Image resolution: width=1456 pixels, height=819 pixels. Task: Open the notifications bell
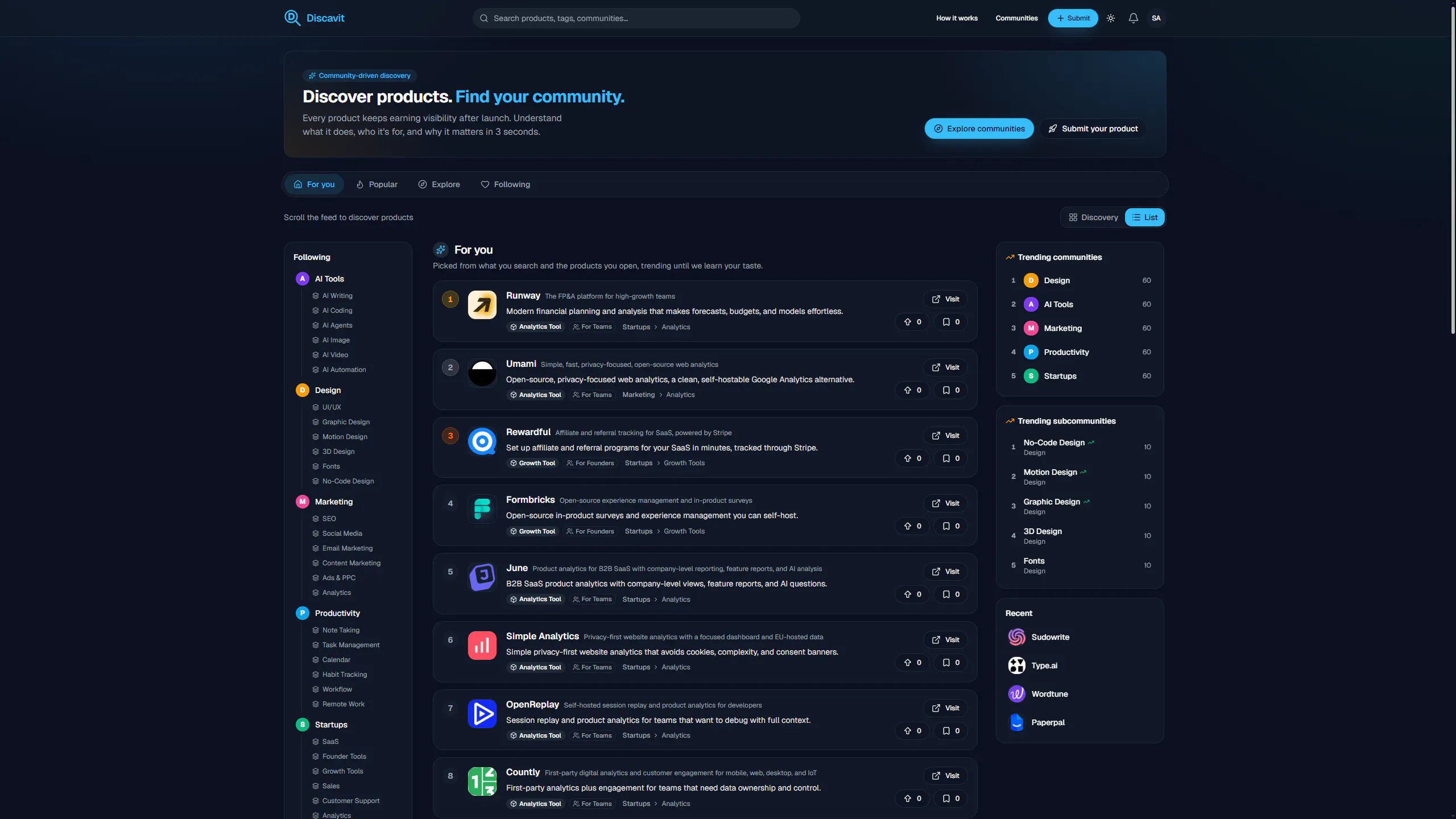[1134, 18]
